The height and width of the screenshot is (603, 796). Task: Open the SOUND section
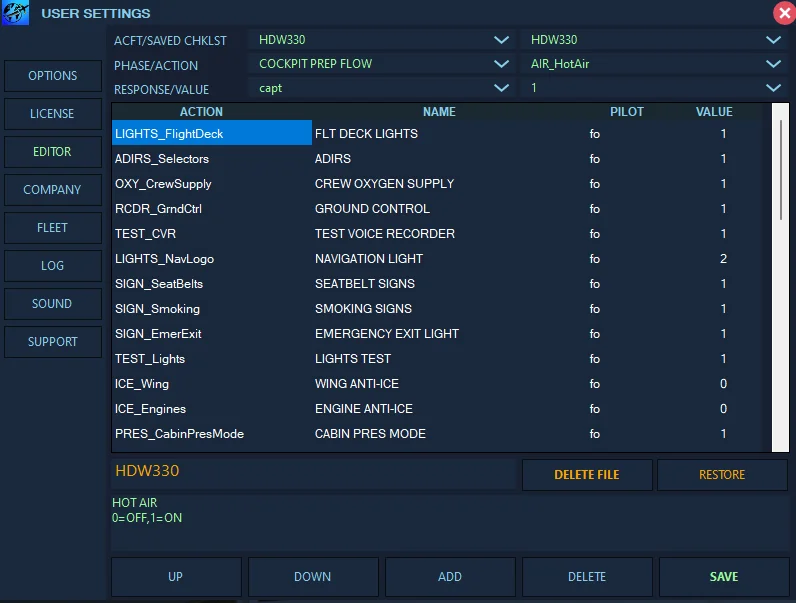[53, 304]
